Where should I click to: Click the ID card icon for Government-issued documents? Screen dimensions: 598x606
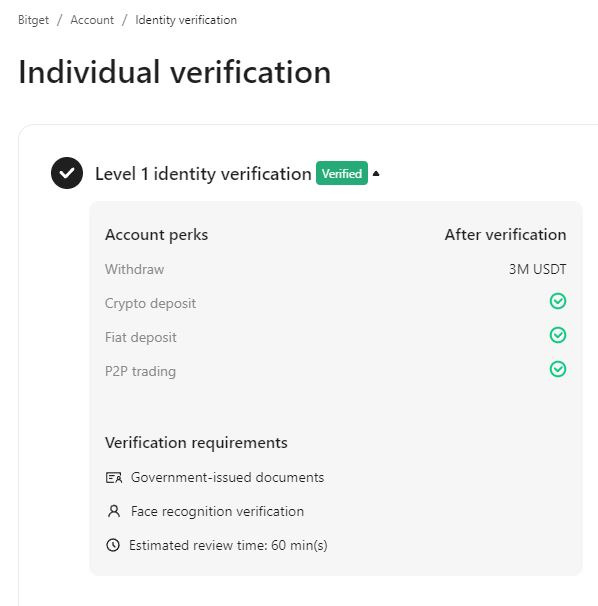coord(114,478)
